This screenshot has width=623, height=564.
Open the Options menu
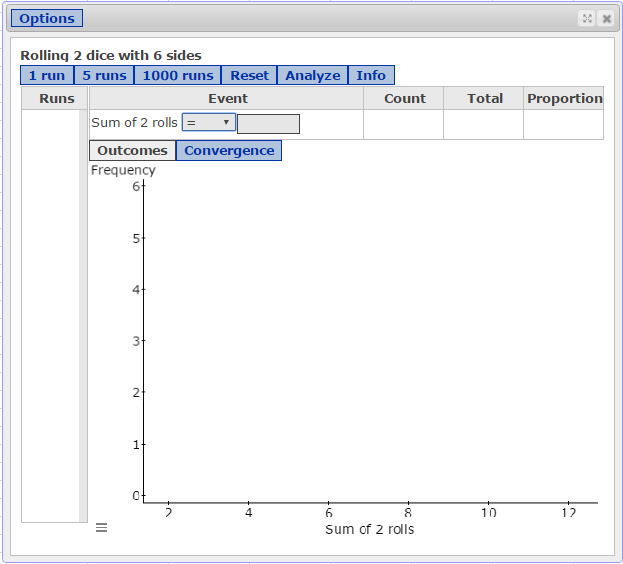click(x=47, y=18)
